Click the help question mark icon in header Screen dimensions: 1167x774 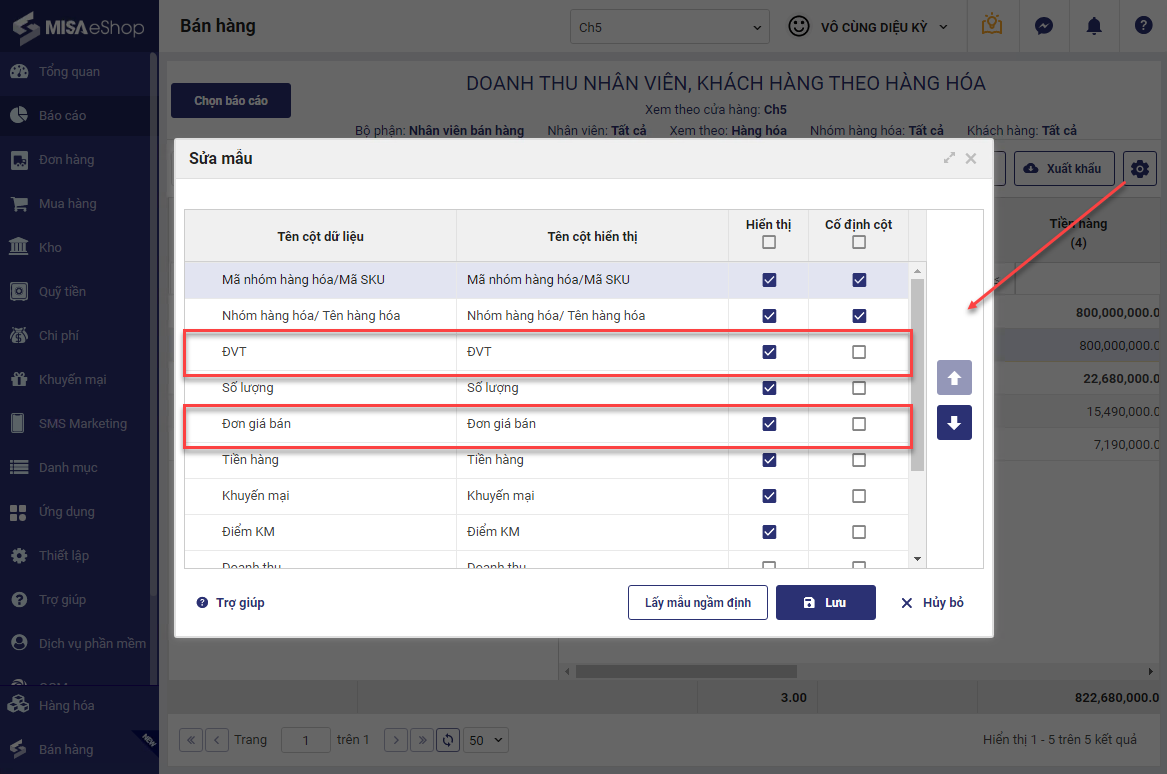1143,27
